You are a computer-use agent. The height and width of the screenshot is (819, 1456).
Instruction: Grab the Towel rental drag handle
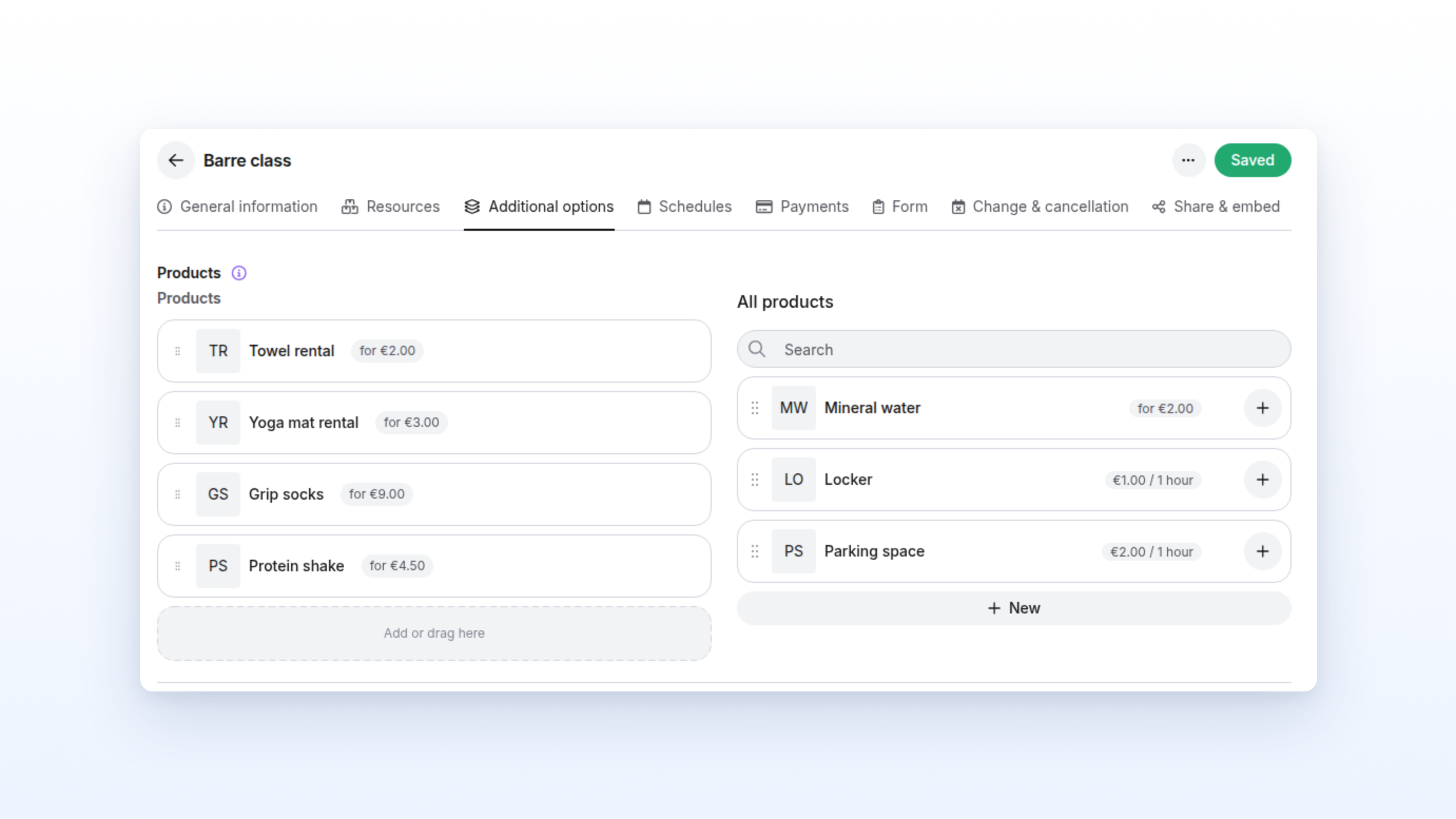[x=178, y=351]
